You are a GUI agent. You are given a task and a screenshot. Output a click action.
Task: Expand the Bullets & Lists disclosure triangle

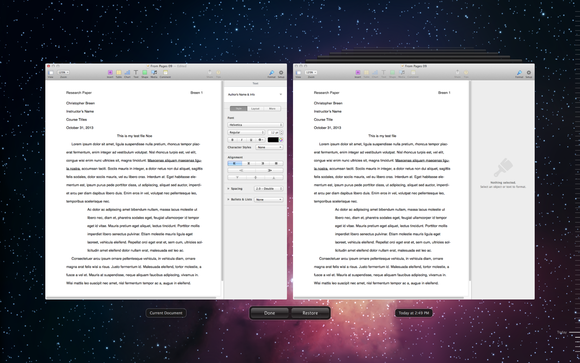[228, 199]
